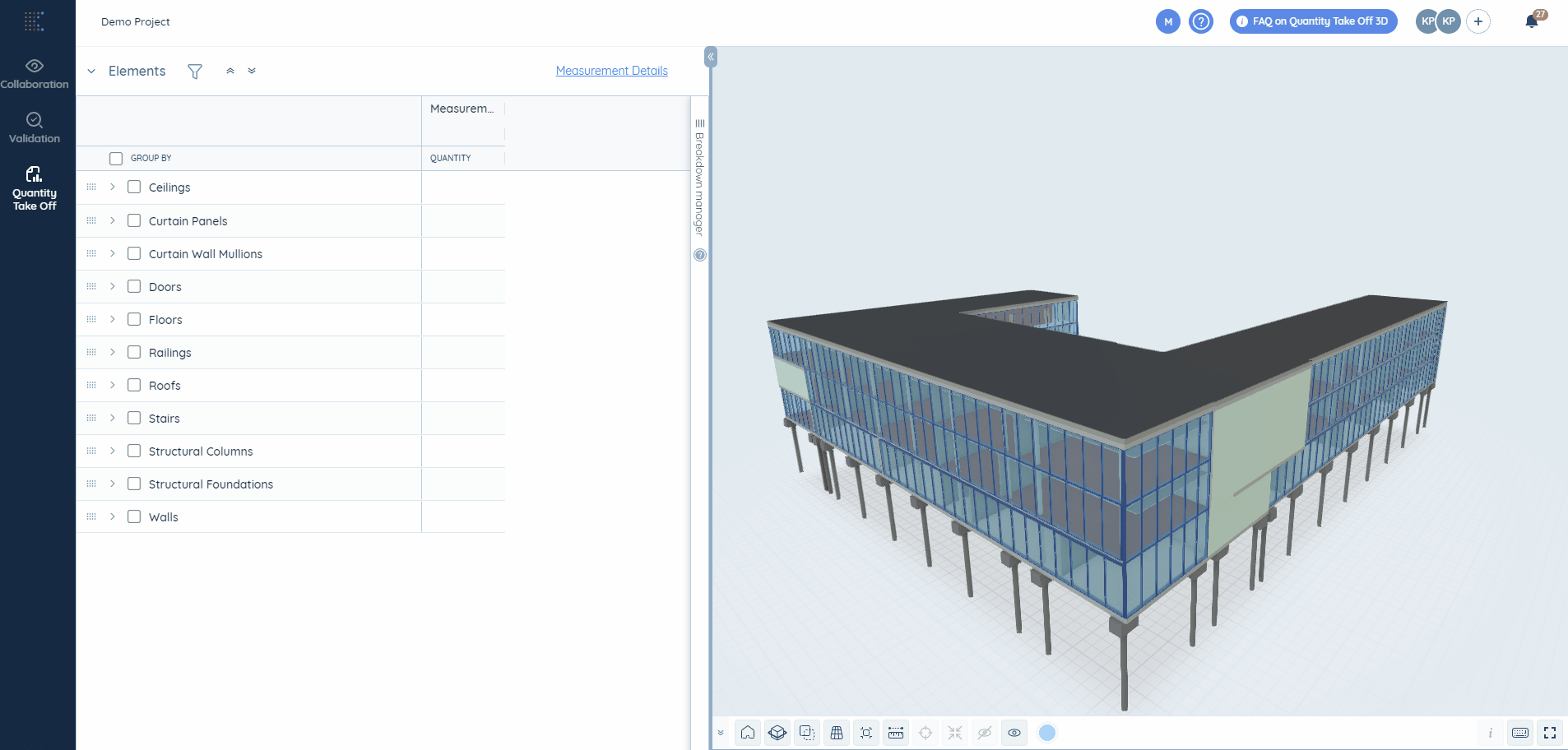Click the show all eye icon
The width and height of the screenshot is (1568, 750).
click(1014, 733)
